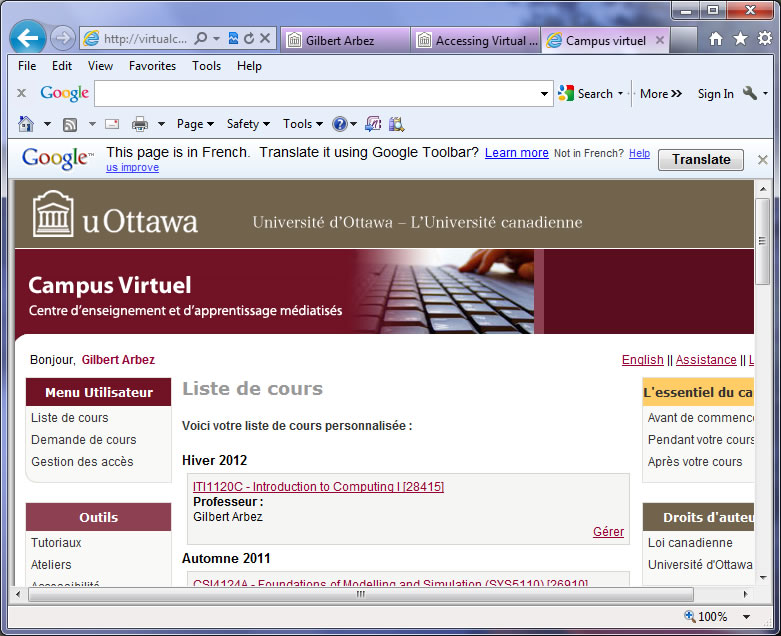Image resolution: width=781 pixels, height=636 pixels.
Task: Open the Assistance link
Action: (x=706, y=360)
